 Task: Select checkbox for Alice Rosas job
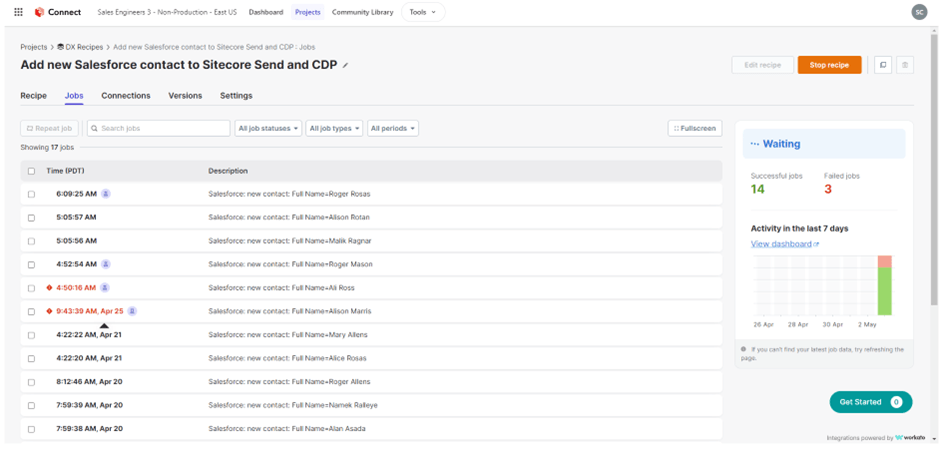[x=31, y=359]
